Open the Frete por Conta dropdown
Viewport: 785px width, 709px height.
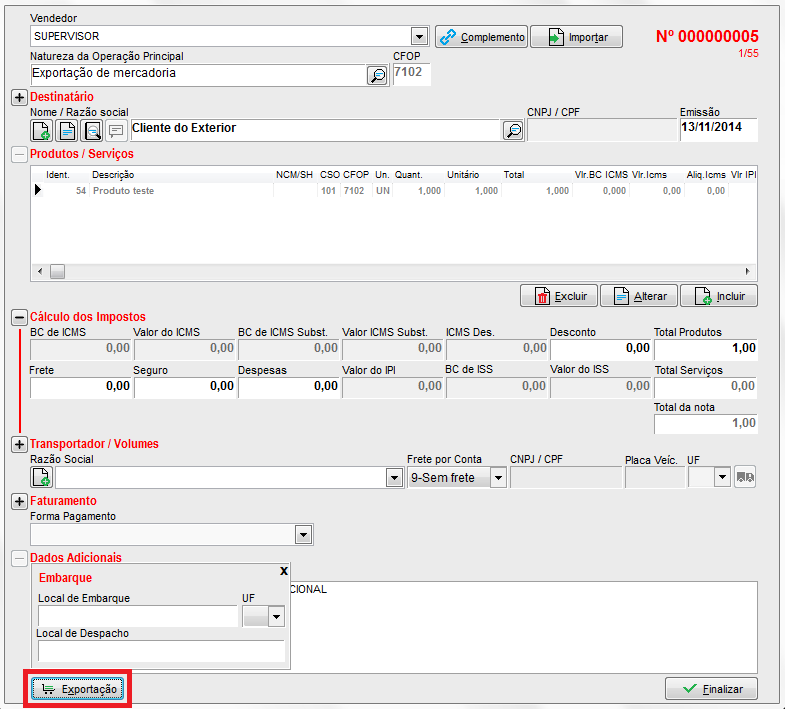click(x=497, y=478)
